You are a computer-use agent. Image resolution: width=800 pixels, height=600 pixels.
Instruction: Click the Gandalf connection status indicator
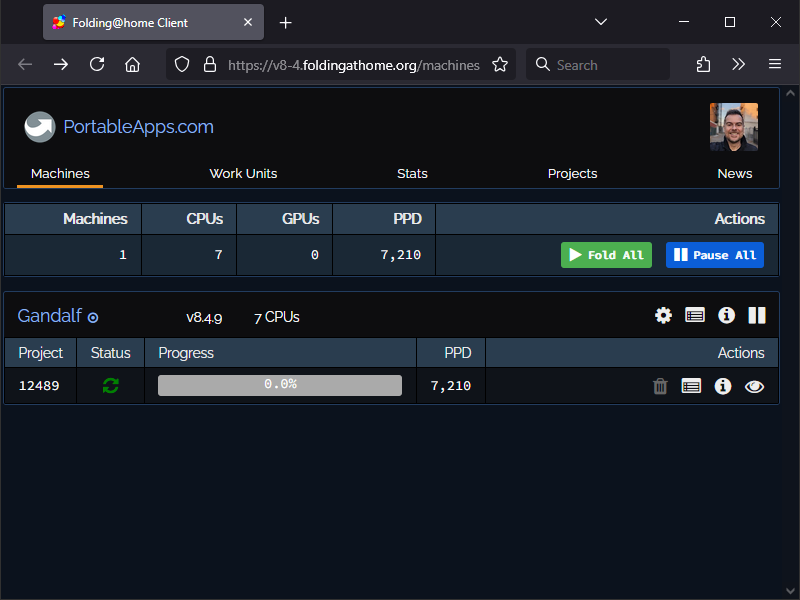[93, 318]
